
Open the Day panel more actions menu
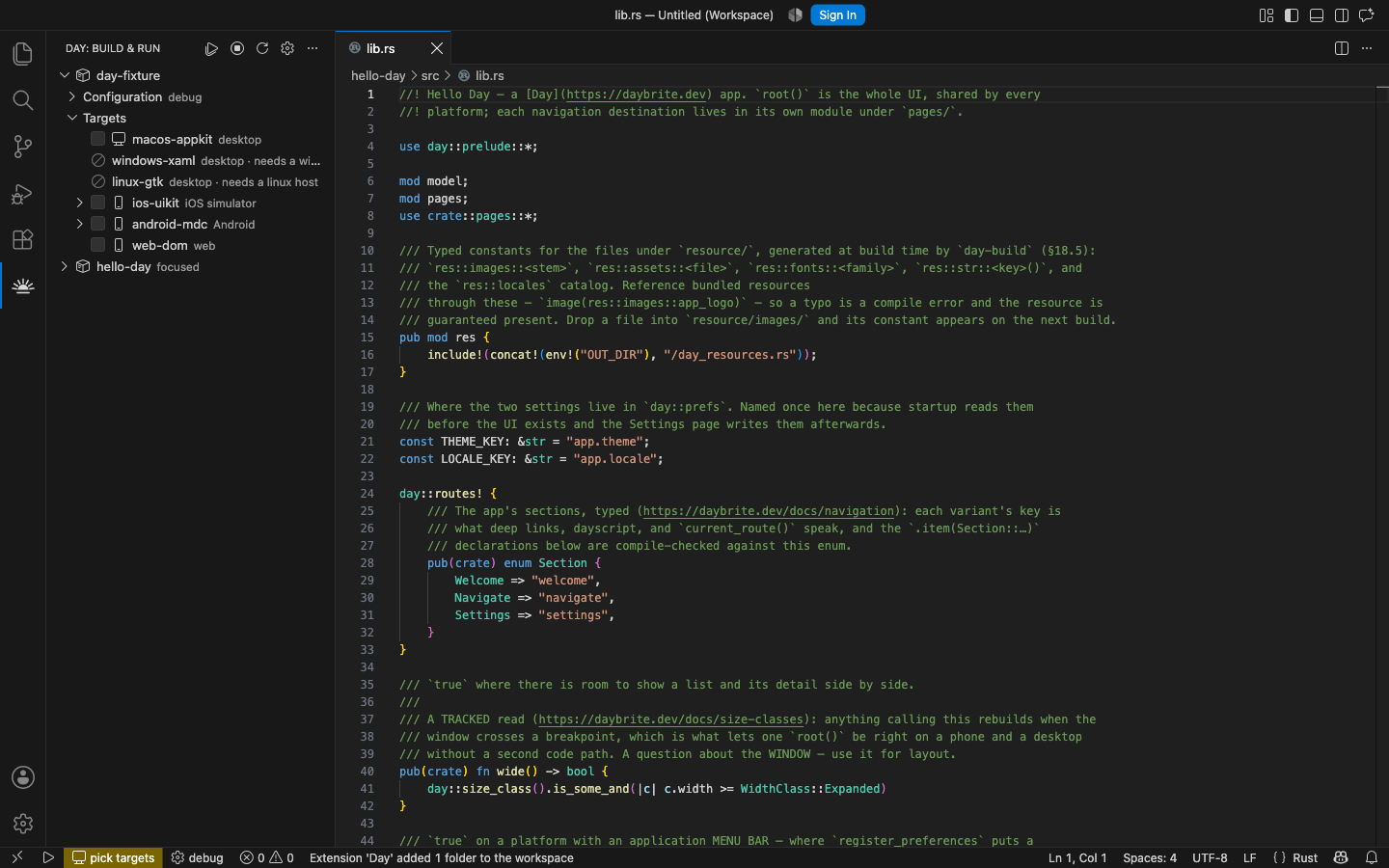pos(313,48)
